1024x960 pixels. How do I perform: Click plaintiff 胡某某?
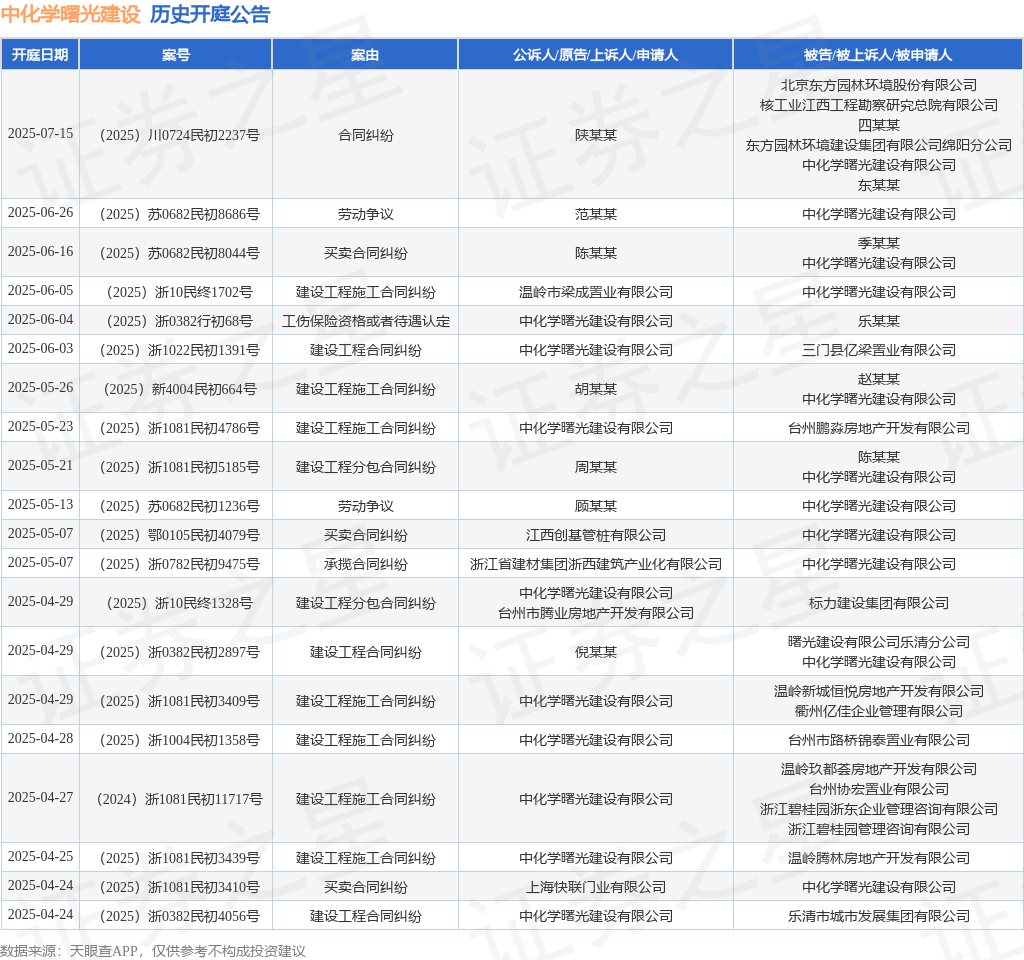tap(596, 389)
